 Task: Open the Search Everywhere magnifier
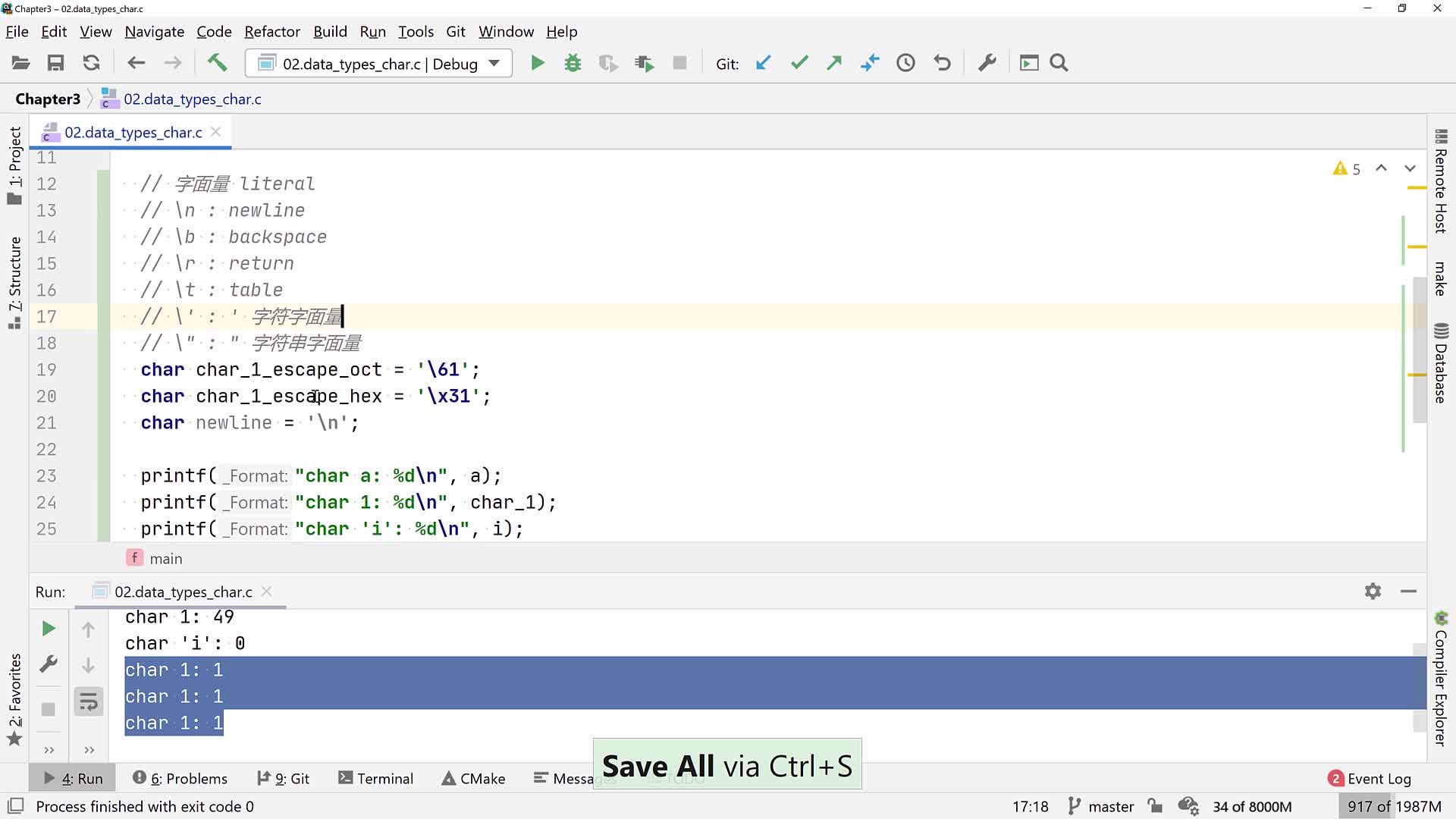pyautogui.click(x=1059, y=63)
